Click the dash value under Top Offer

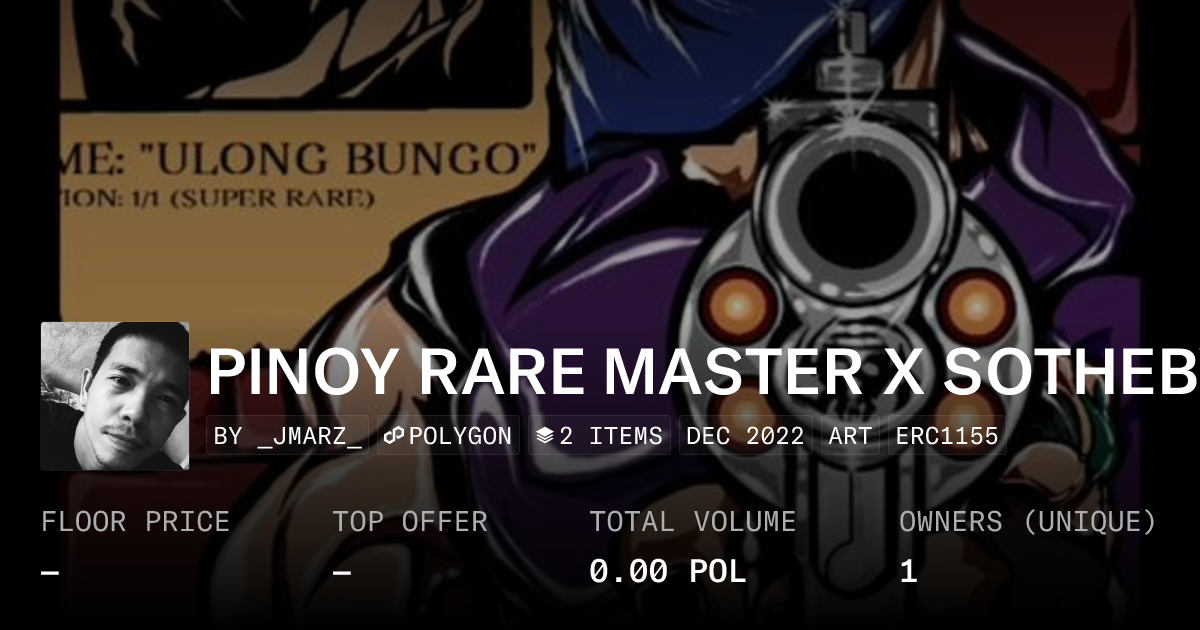point(342,572)
